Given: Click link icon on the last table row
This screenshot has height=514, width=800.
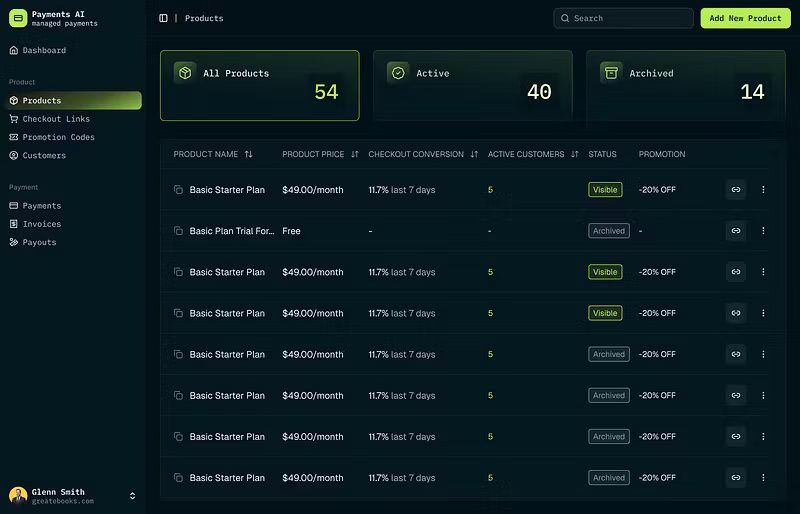Looking at the screenshot, I should [x=736, y=478].
